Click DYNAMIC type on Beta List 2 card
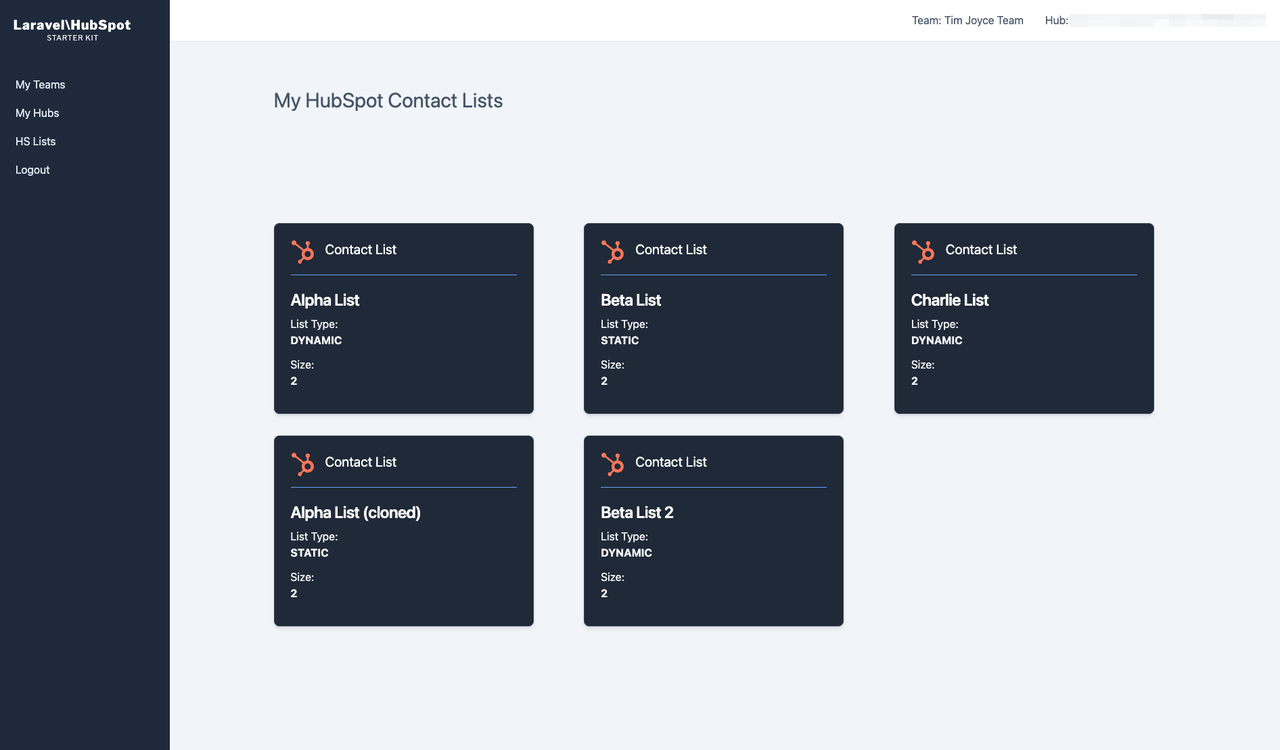The height and width of the screenshot is (750, 1280). coord(626,553)
